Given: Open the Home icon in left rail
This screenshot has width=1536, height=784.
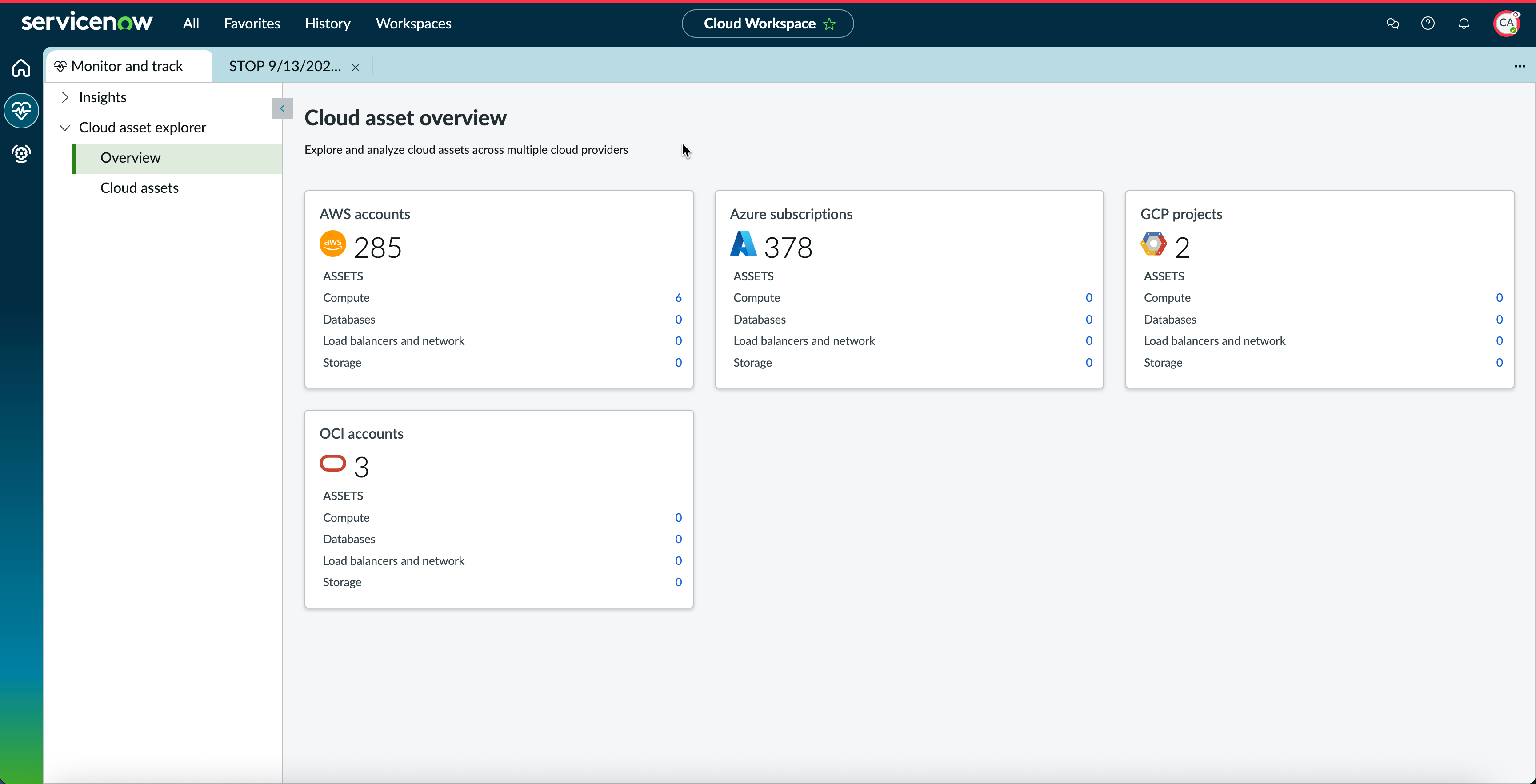Looking at the screenshot, I should coord(21,68).
